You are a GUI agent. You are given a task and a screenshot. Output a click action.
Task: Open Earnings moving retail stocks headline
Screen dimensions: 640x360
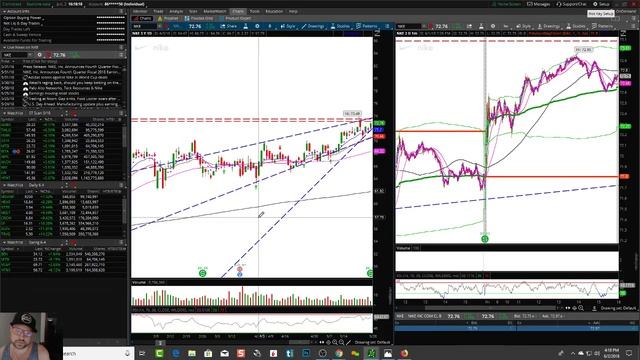tap(53, 93)
